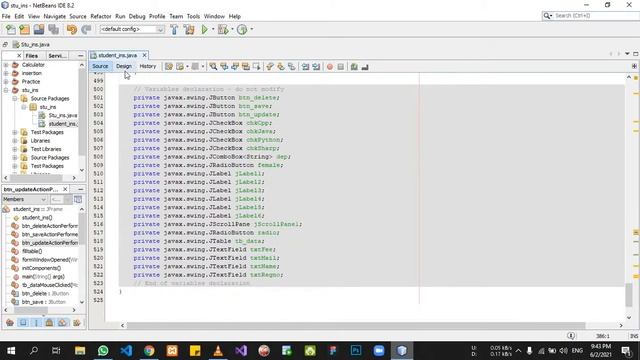
Task: Open the Profile Project dropdown arrow
Action: point(251,29)
